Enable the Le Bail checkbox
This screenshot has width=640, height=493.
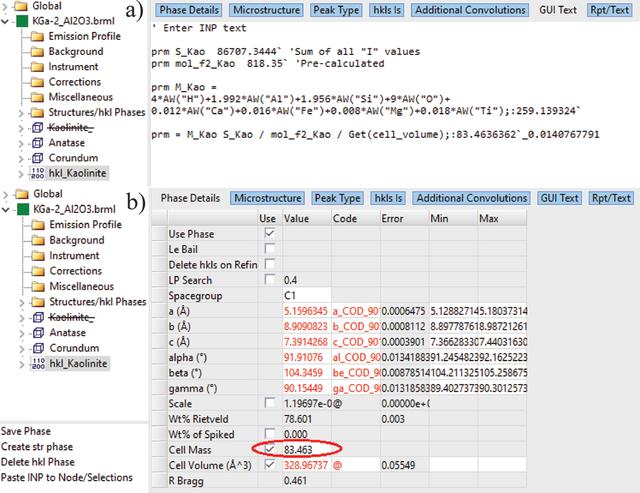point(269,249)
